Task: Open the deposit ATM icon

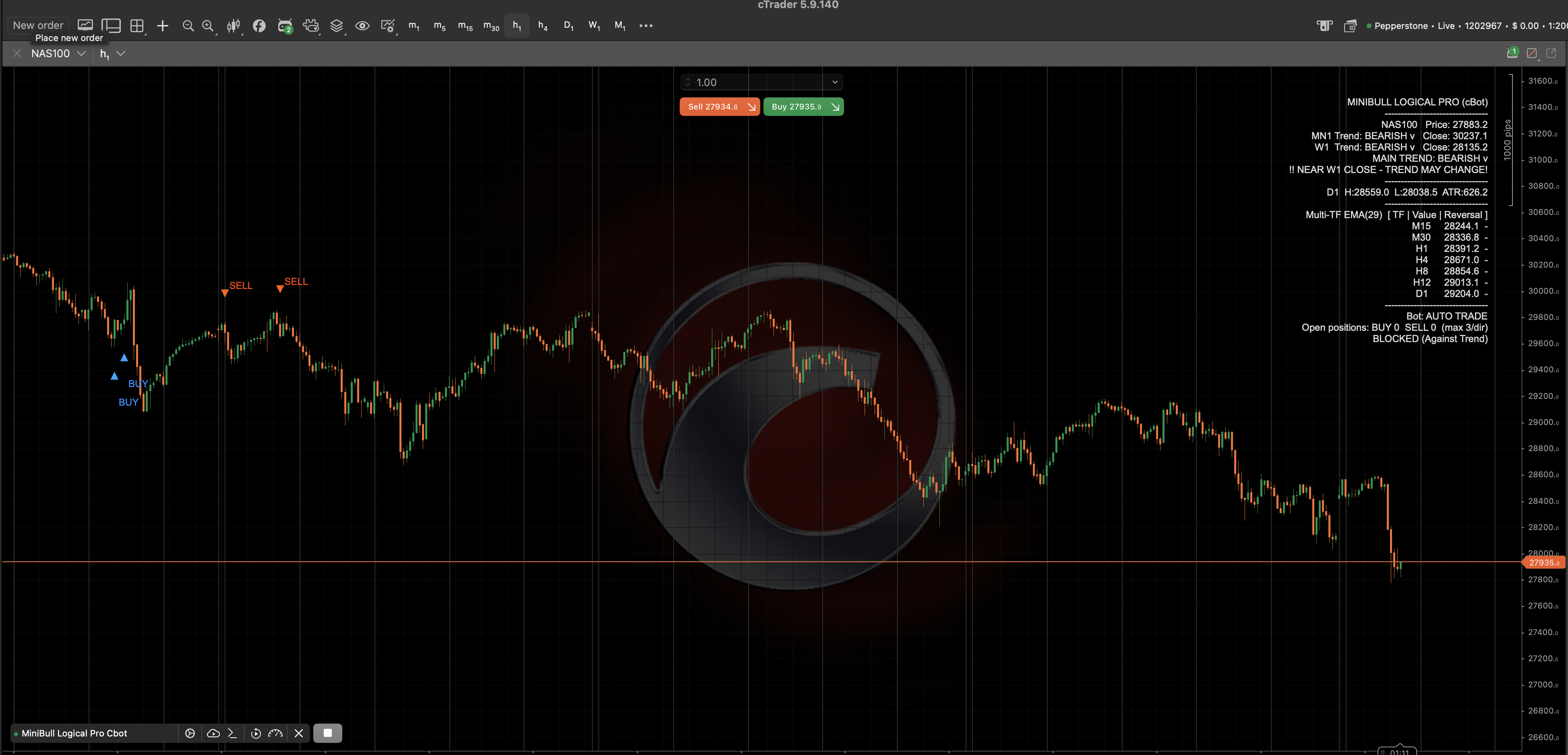Action: point(1324,25)
